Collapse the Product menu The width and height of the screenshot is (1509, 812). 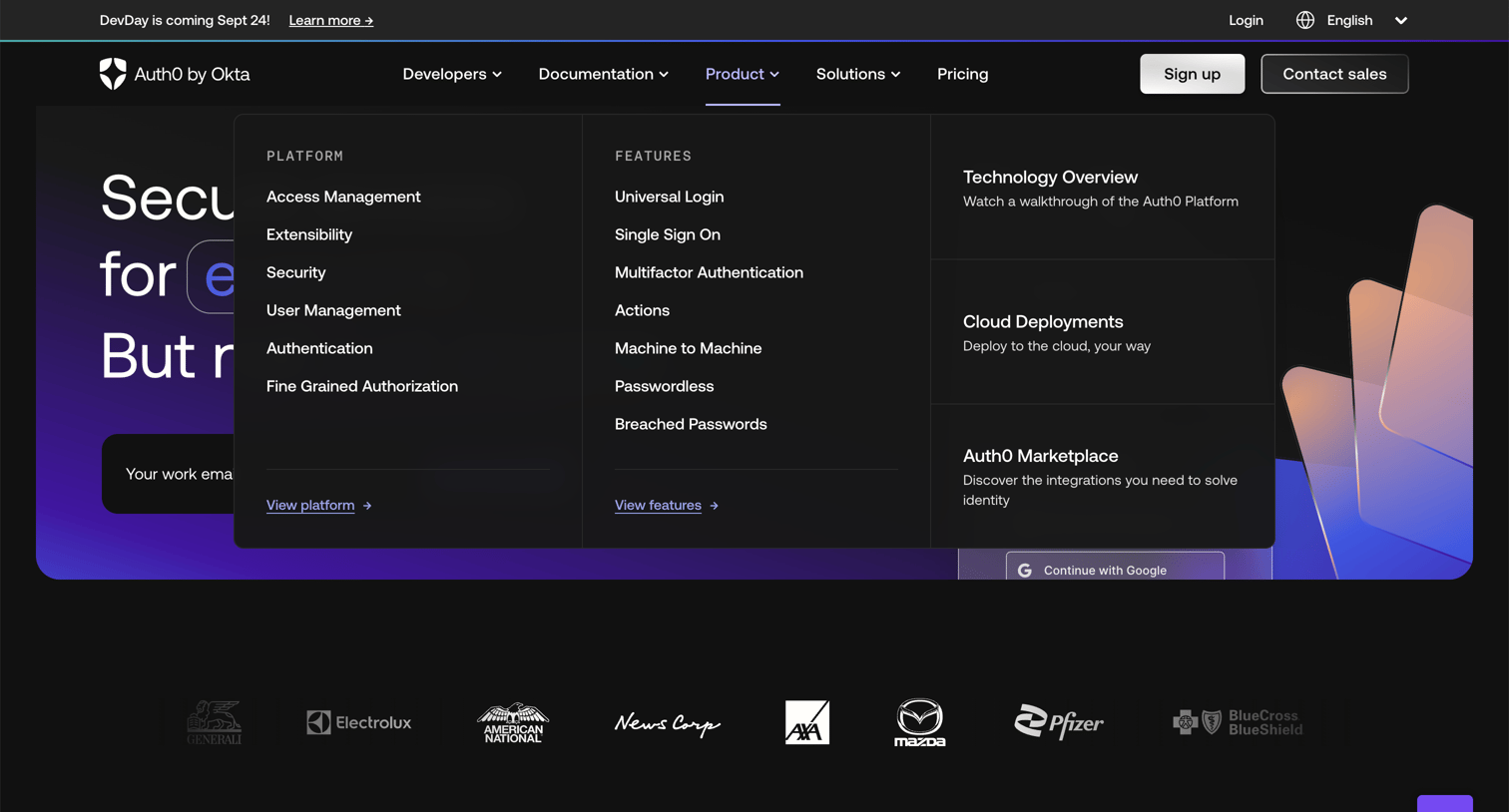tap(743, 74)
